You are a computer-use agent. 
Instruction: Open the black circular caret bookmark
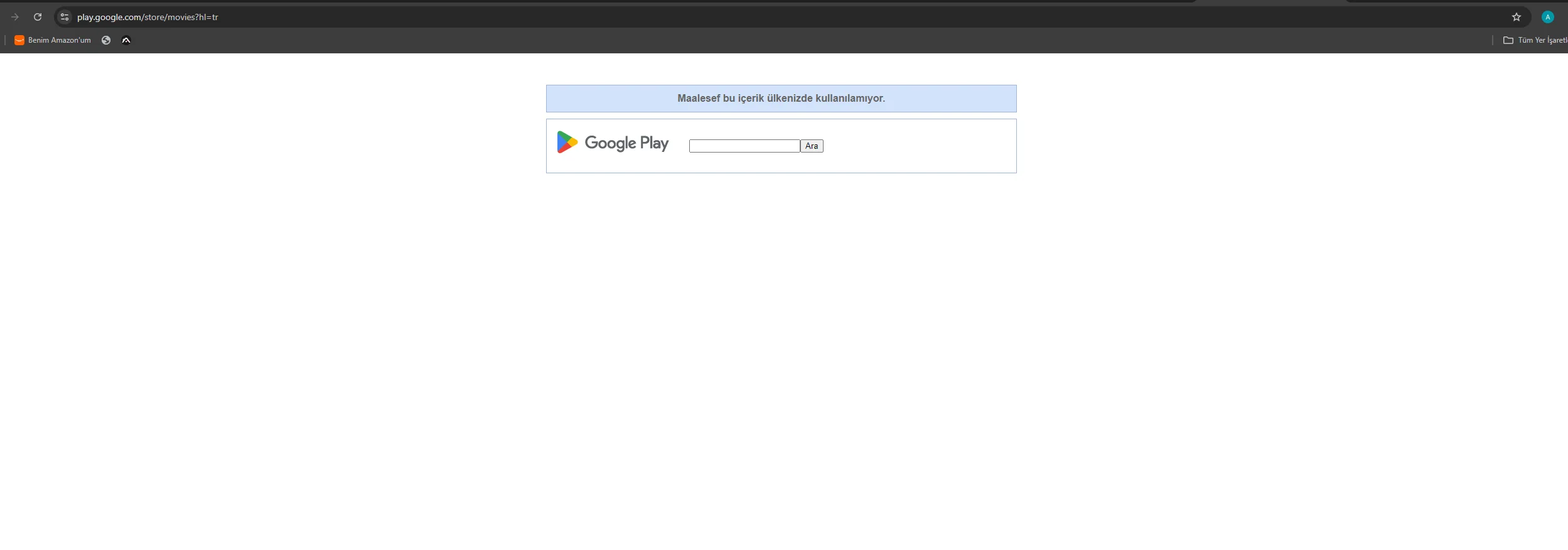126,40
